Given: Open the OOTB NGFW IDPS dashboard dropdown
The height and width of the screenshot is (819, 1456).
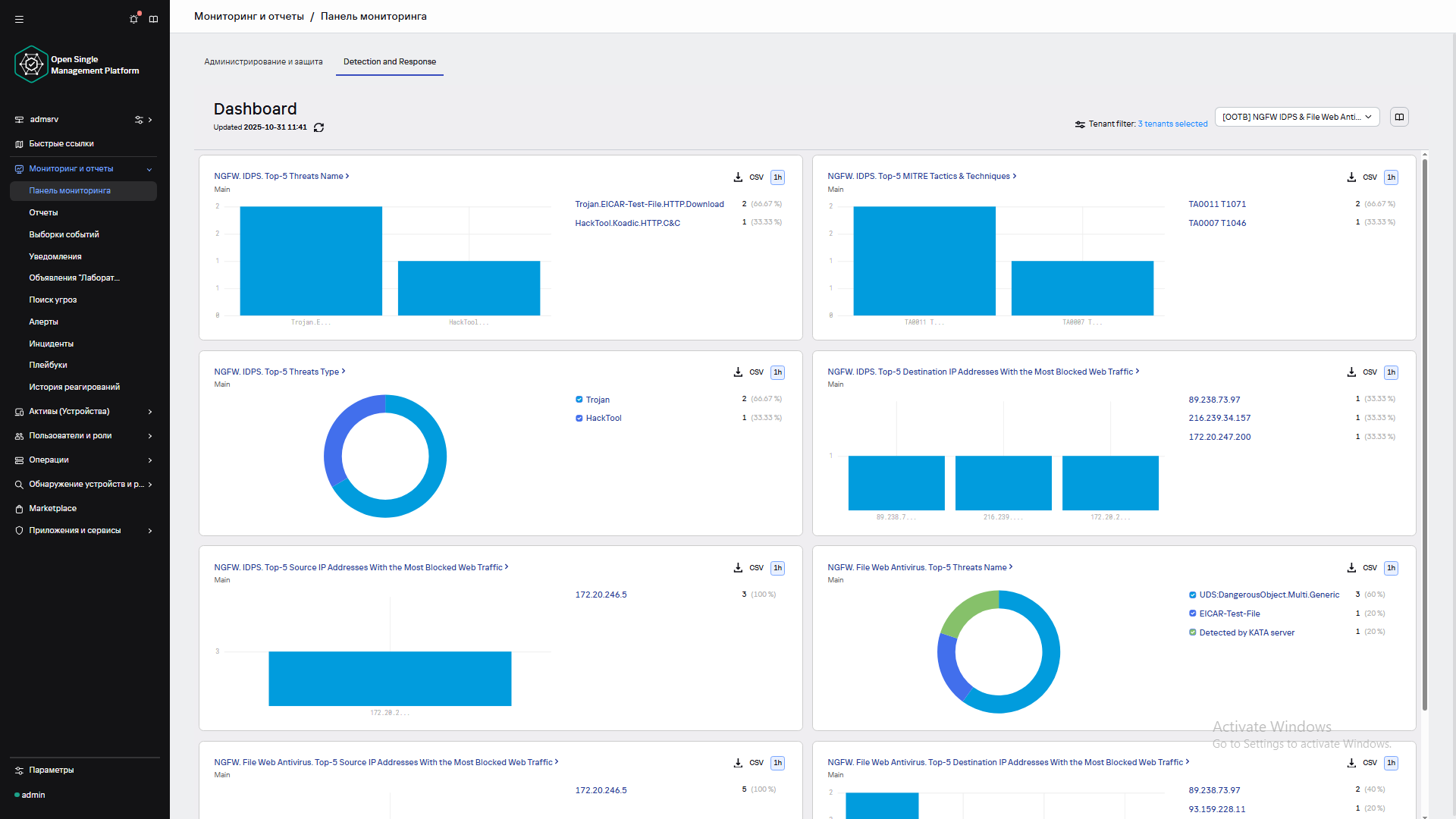Looking at the screenshot, I should [1297, 117].
